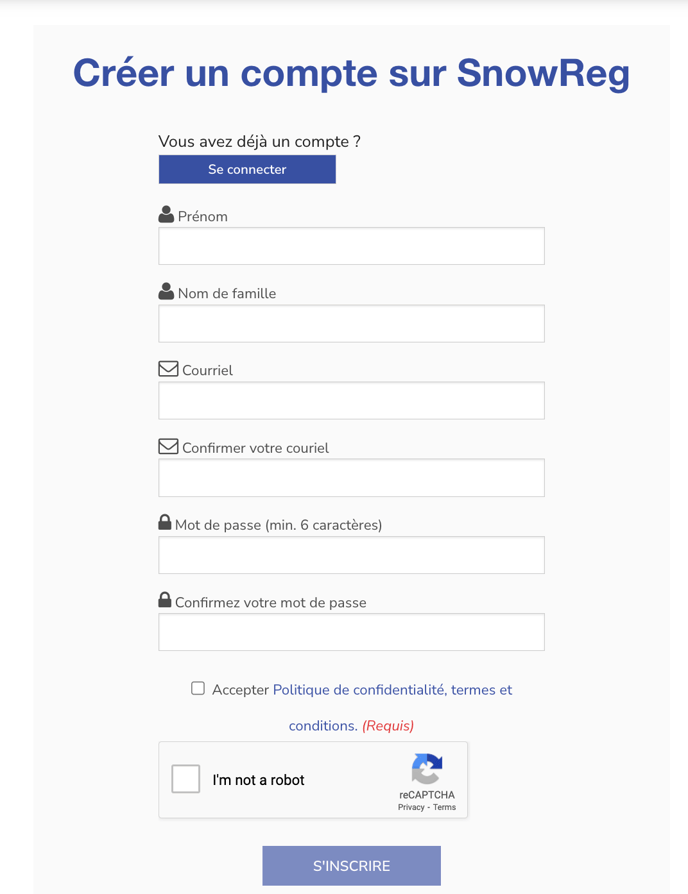Viewport: 688px width, 894px height.
Task: Tick the I'm not a robot checkbox
Action: [x=186, y=779]
